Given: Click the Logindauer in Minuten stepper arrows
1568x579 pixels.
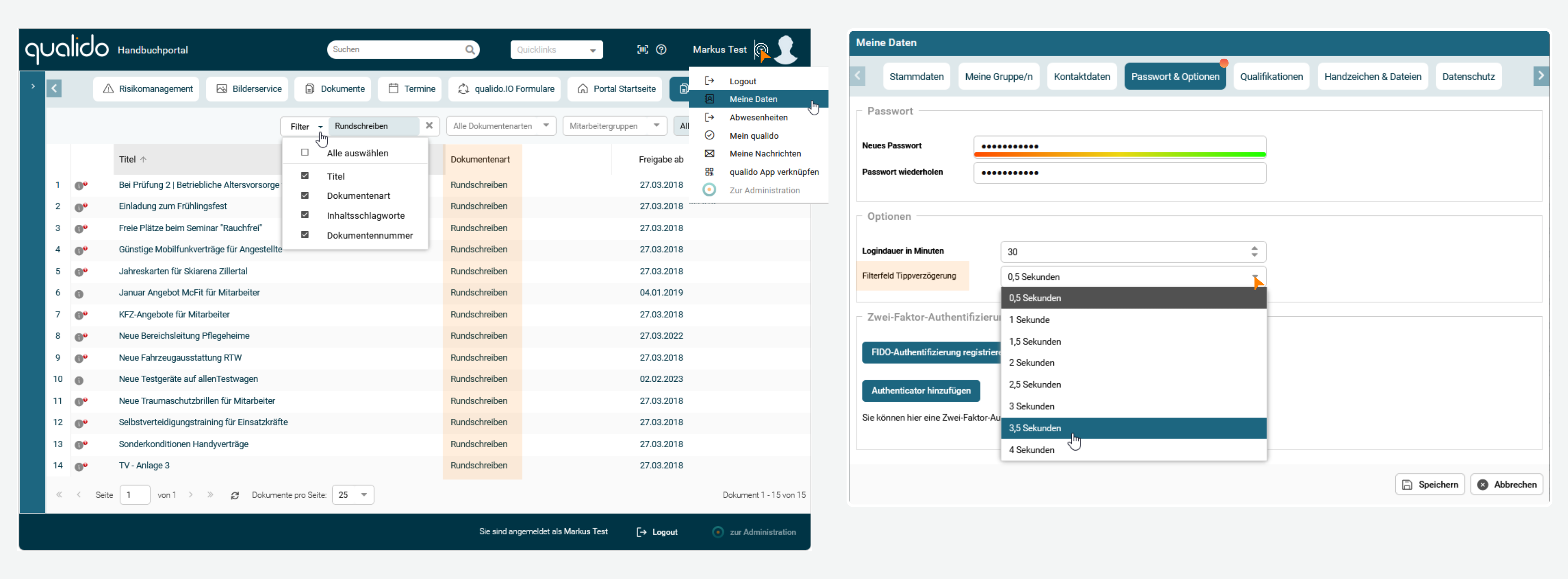Looking at the screenshot, I should [1254, 252].
